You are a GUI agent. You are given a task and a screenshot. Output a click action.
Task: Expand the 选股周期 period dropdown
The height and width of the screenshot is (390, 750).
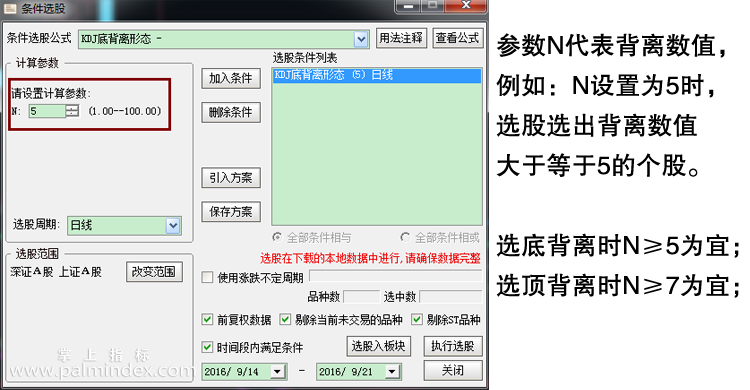point(173,225)
